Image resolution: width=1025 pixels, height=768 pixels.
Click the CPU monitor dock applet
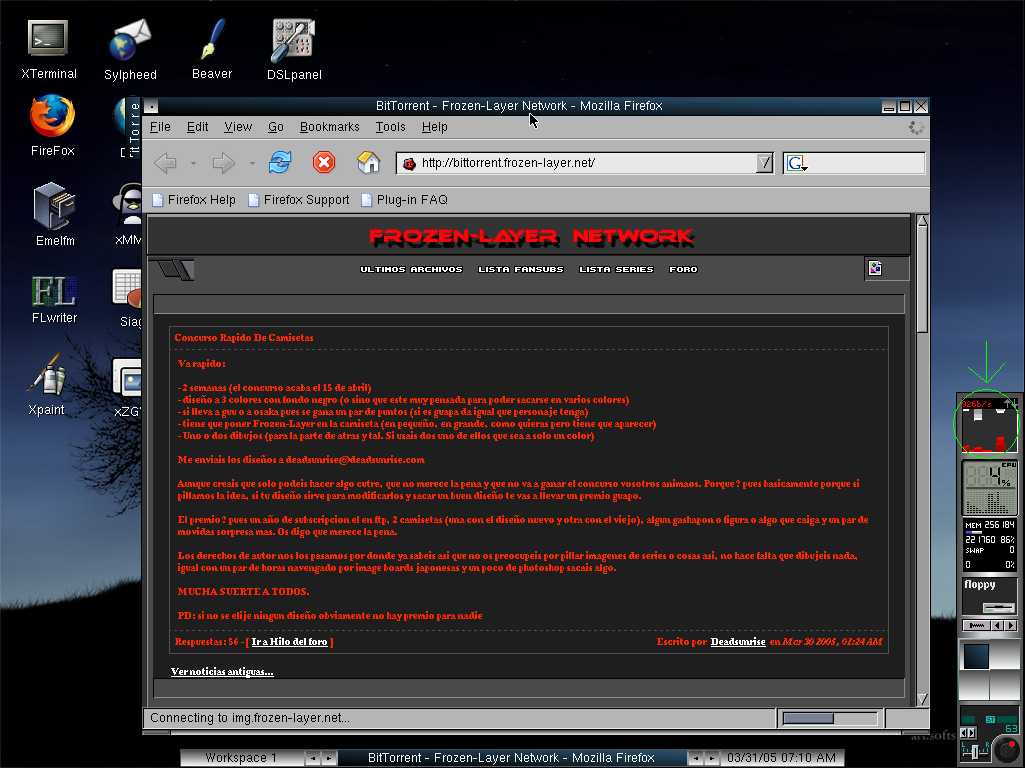[x=990, y=488]
